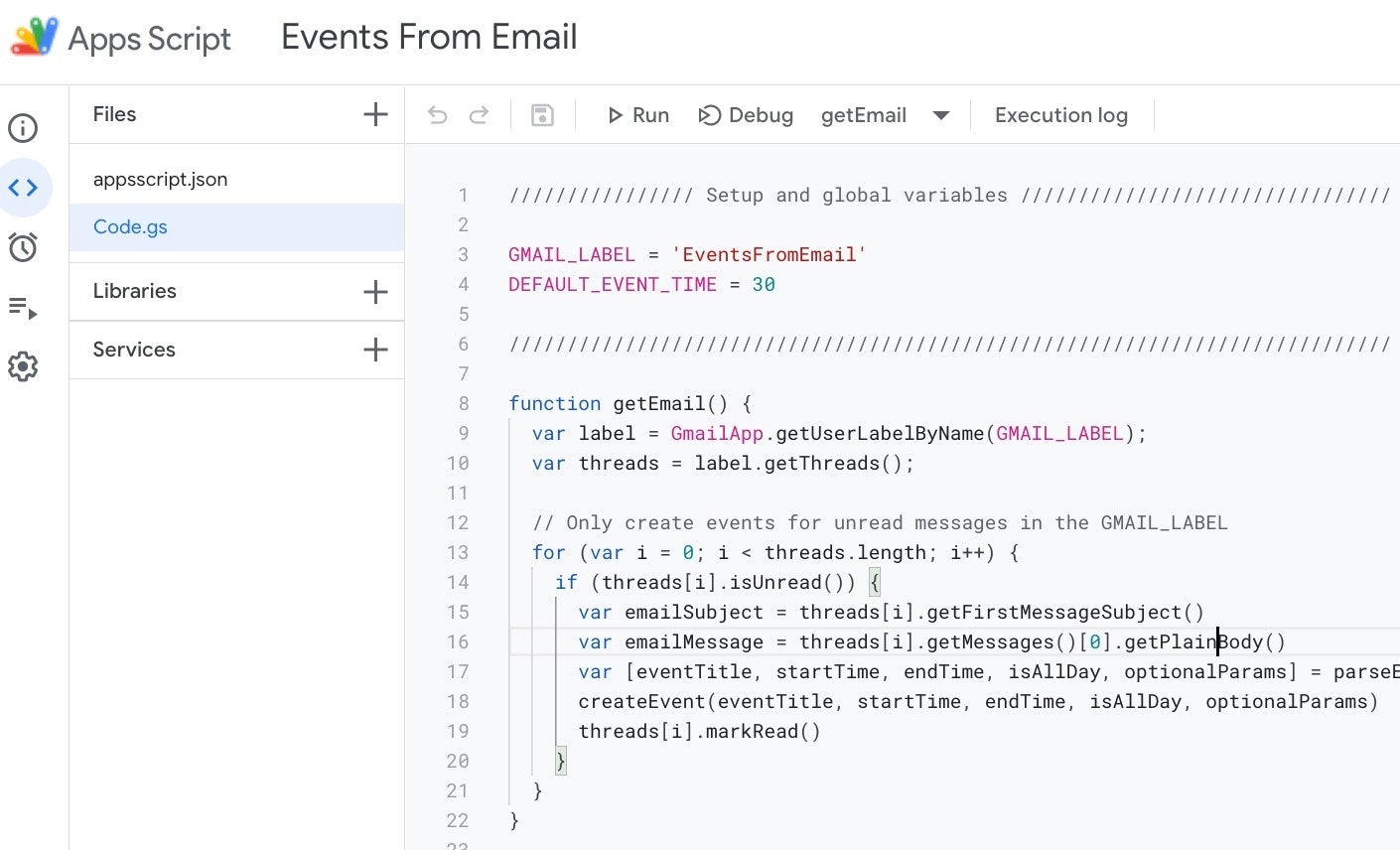
Task: Redo the undone edit
Action: coord(480,114)
